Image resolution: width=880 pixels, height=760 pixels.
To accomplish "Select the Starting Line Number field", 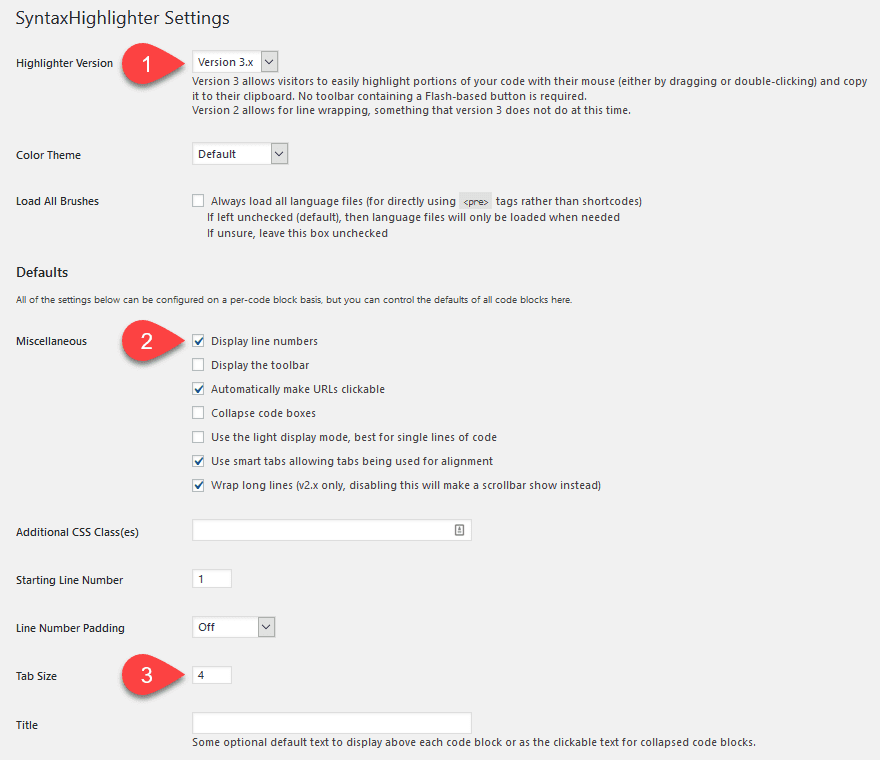I will [x=211, y=578].
